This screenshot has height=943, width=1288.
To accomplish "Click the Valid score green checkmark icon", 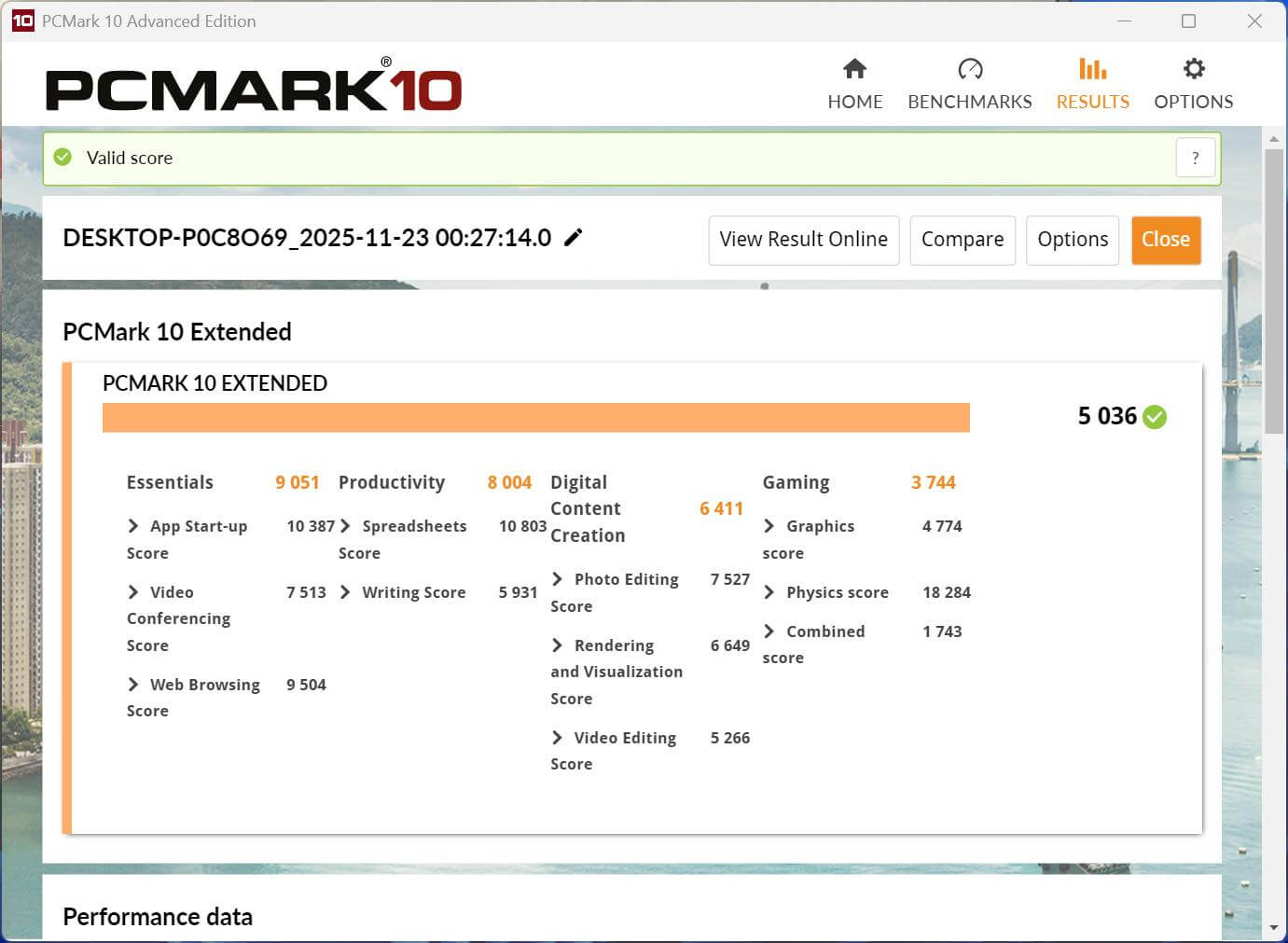I will [x=62, y=158].
